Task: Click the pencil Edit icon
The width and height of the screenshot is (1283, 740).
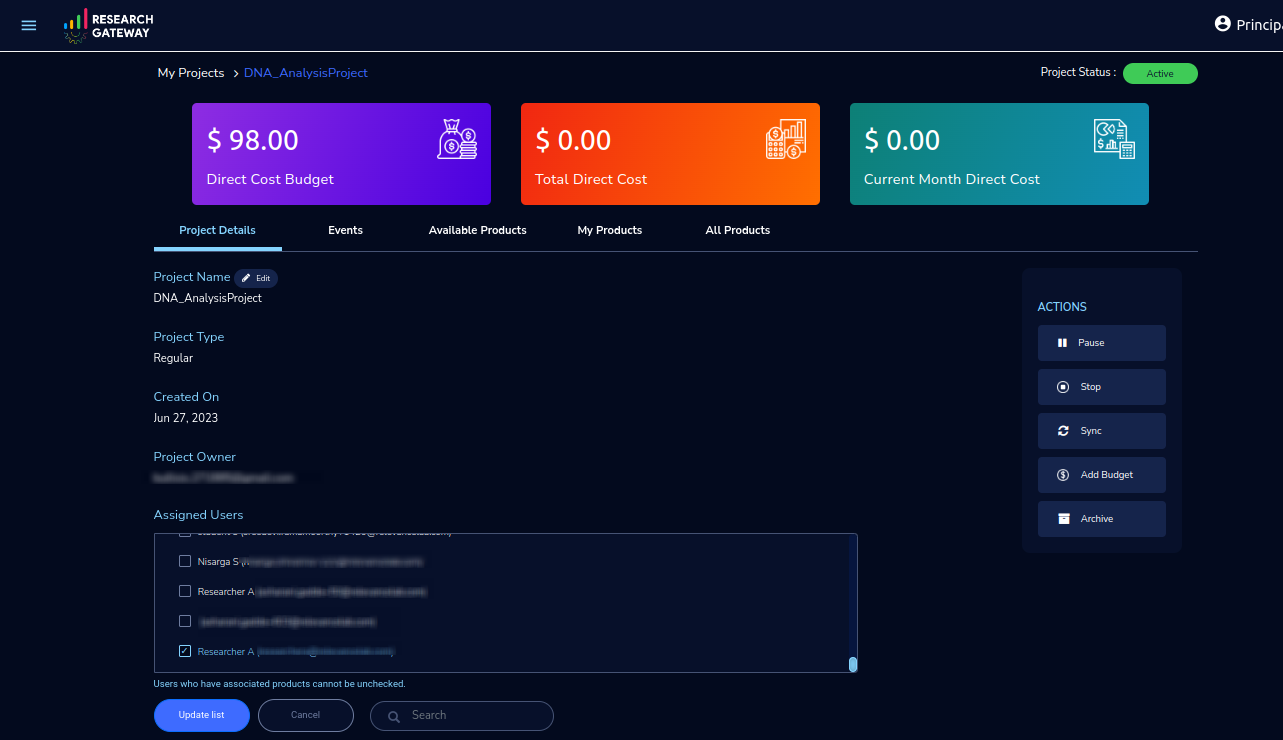Action: (246, 278)
